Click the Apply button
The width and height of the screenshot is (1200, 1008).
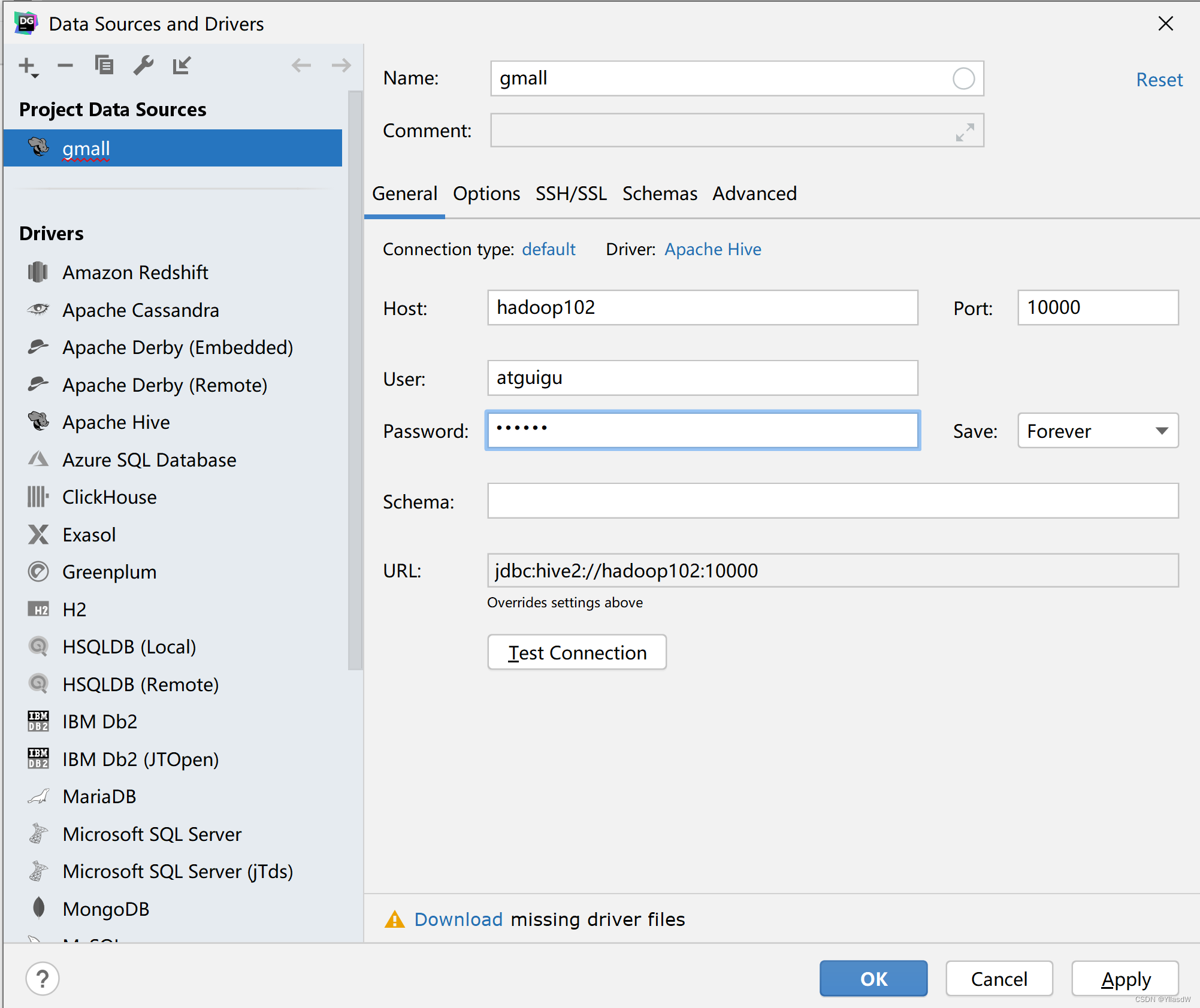[1125, 979]
